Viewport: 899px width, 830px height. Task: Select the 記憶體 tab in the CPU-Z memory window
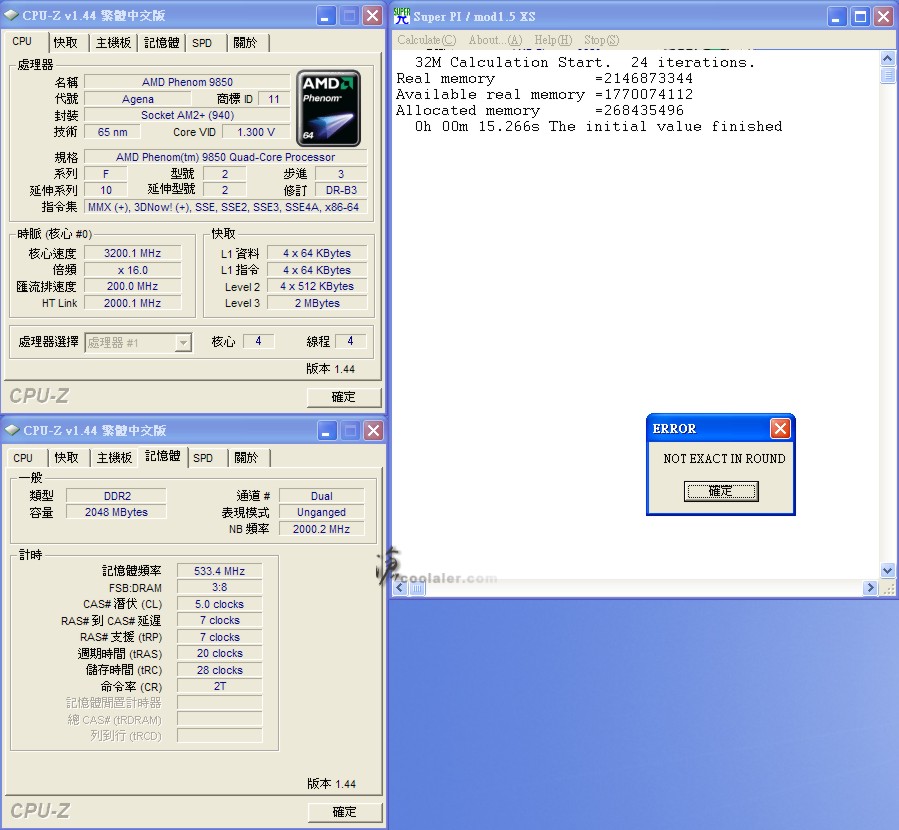pyautogui.click(x=163, y=456)
